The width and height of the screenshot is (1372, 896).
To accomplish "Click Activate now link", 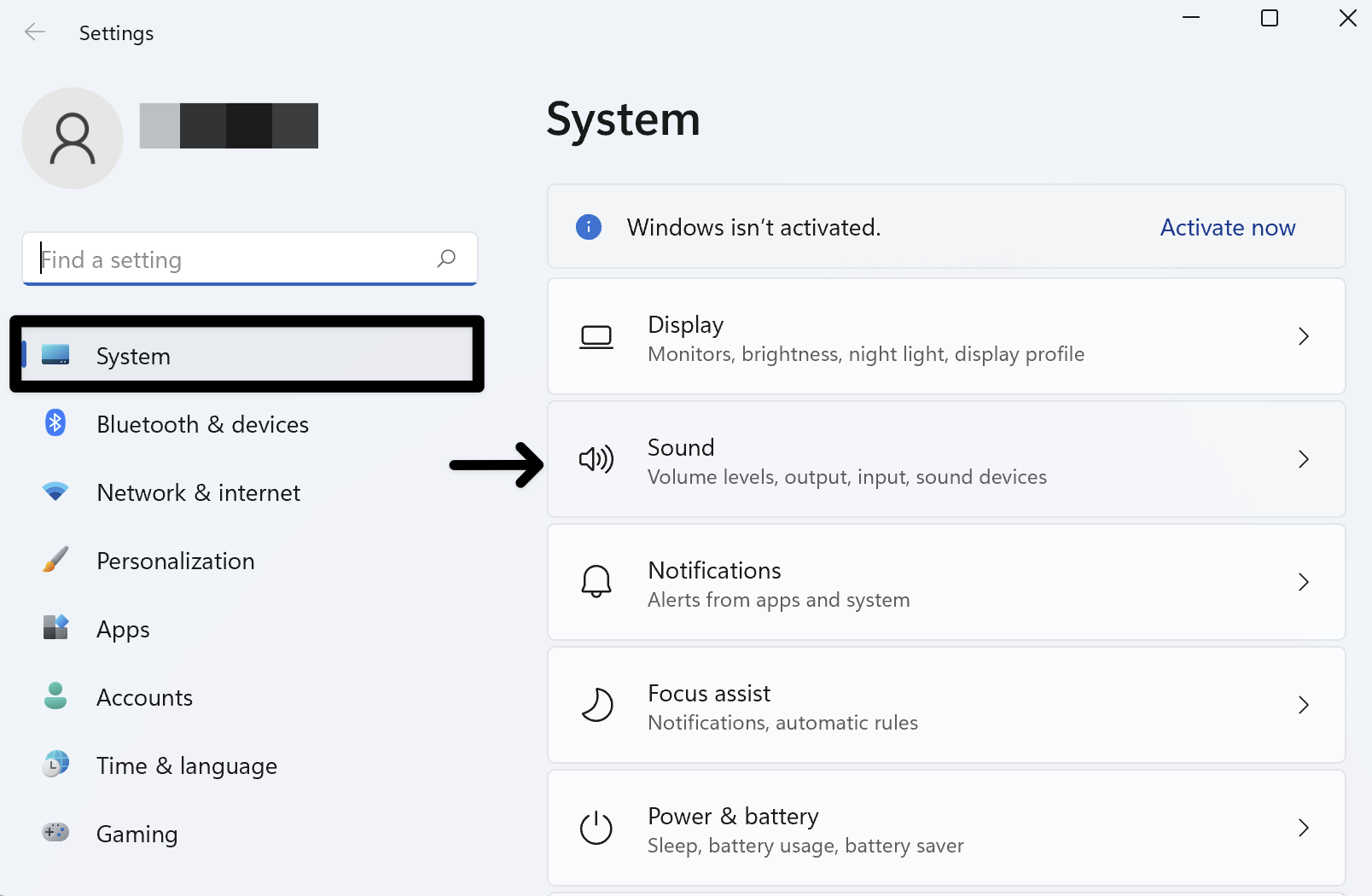I will tap(1228, 227).
